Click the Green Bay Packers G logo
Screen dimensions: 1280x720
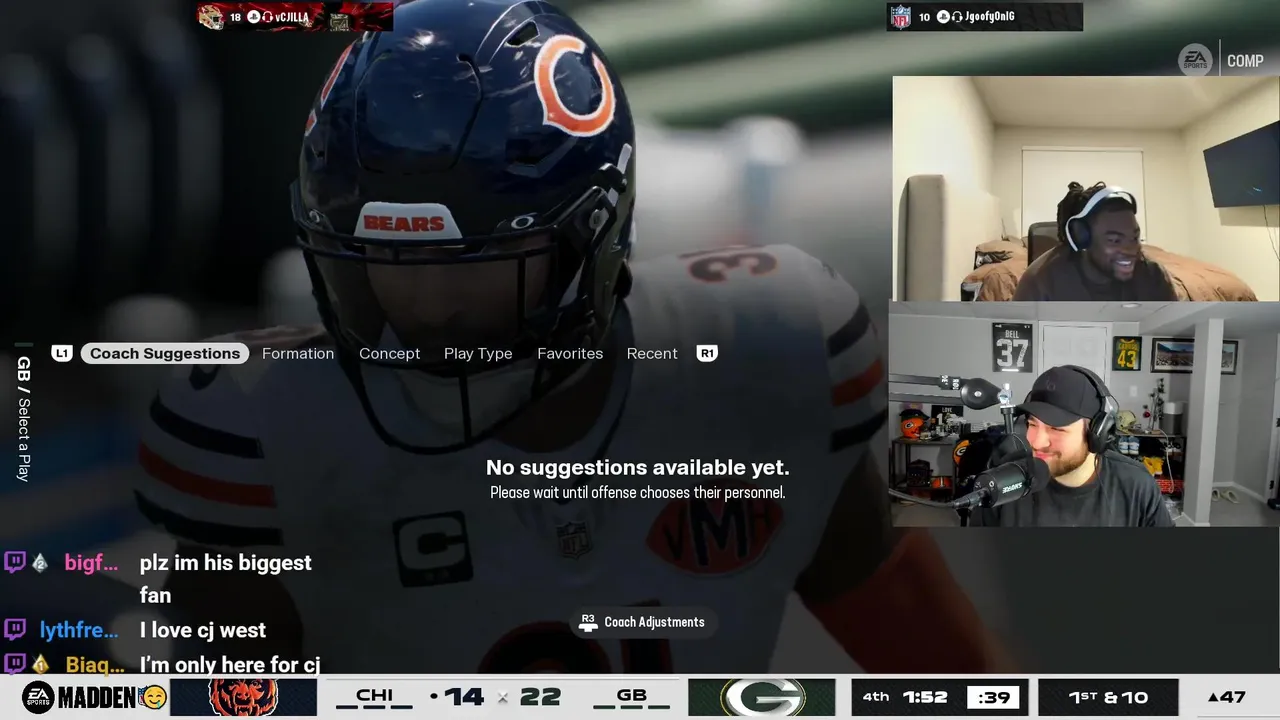[762, 697]
